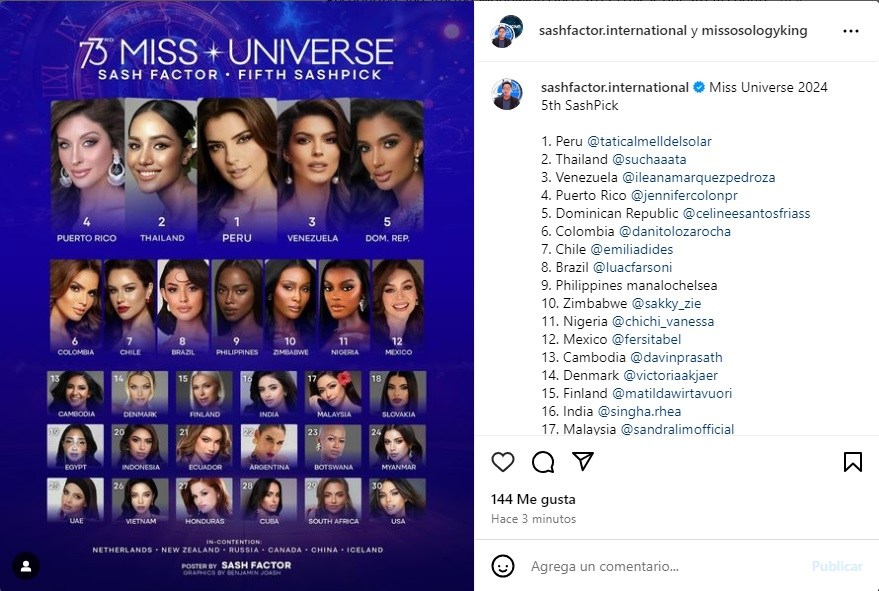The image size is (879, 591).
Task: Click the Miss Universe poster image
Action: click(237, 296)
